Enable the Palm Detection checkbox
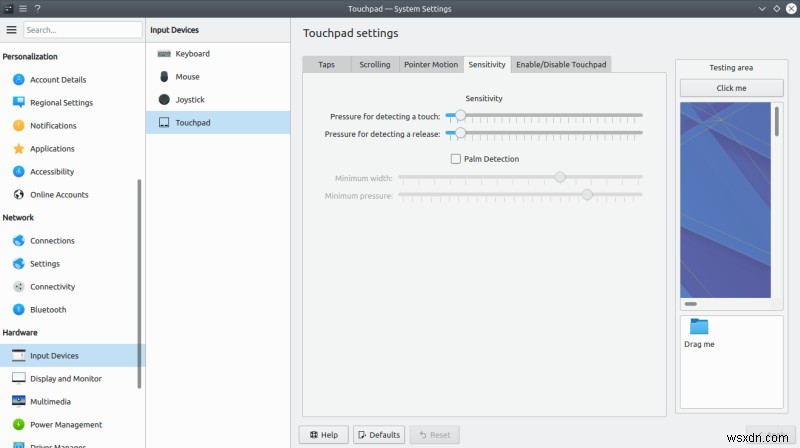The image size is (800, 448). 456,159
